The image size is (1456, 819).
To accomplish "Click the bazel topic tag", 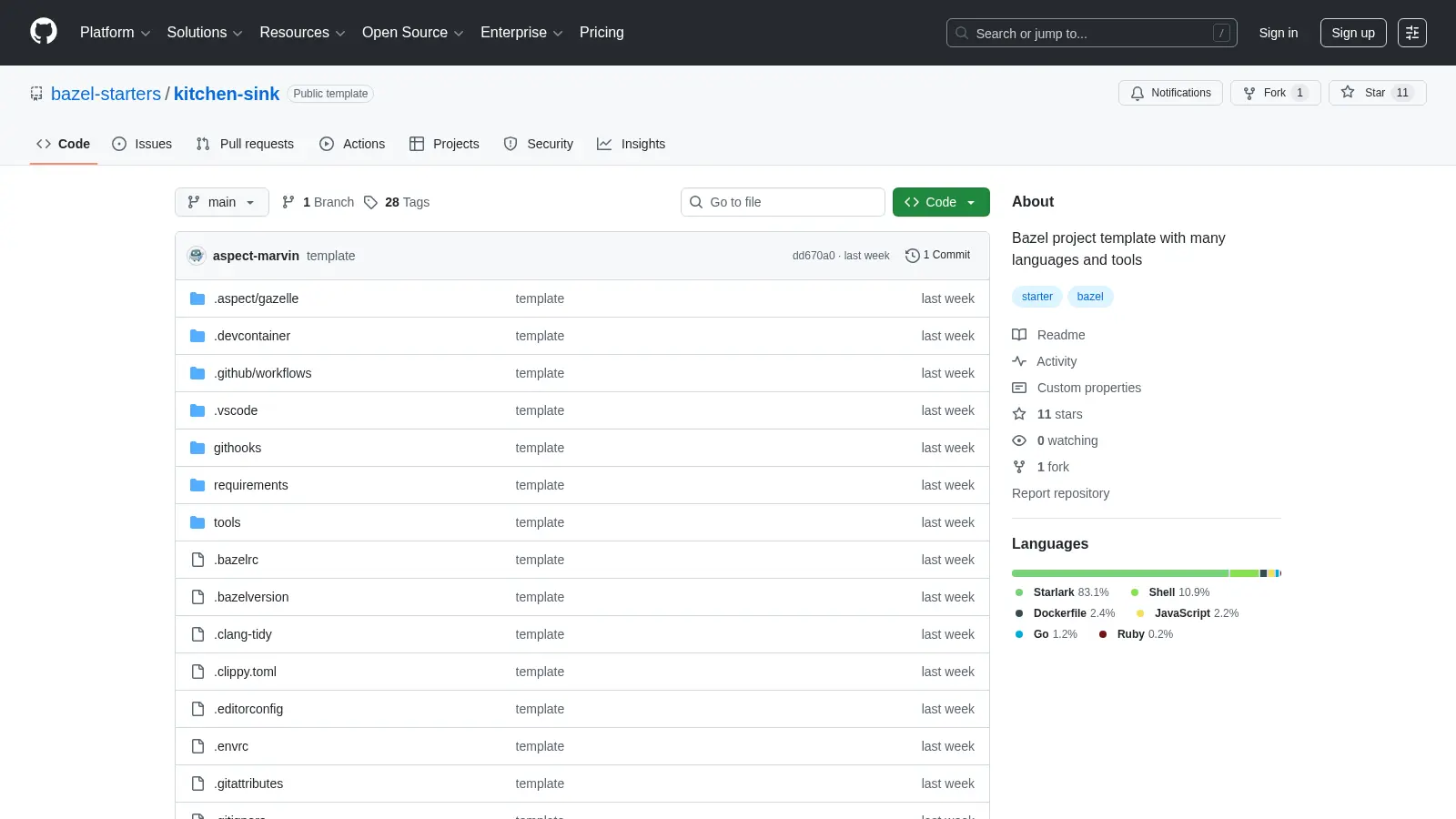I will pos(1090,297).
